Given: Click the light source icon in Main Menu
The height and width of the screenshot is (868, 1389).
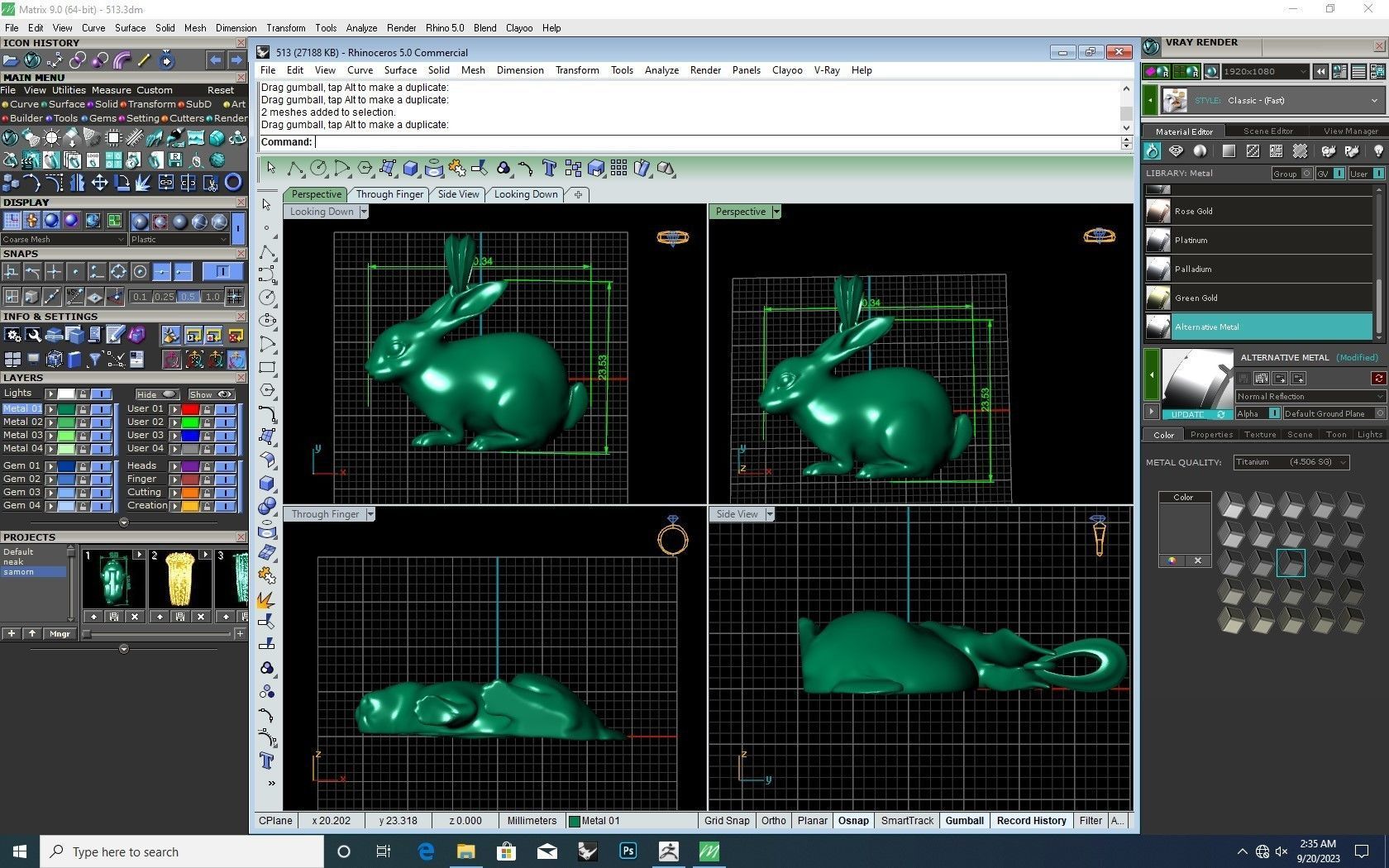Looking at the screenshot, I should pyautogui.click(x=51, y=138).
